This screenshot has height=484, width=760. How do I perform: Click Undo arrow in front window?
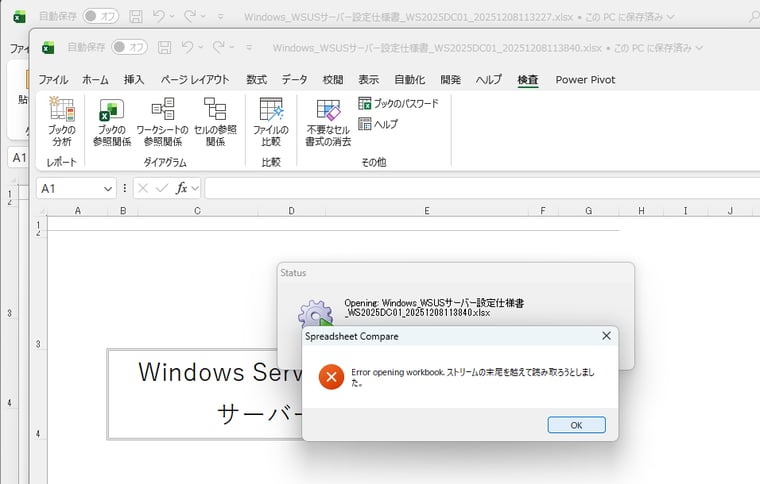click(x=187, y=47)
